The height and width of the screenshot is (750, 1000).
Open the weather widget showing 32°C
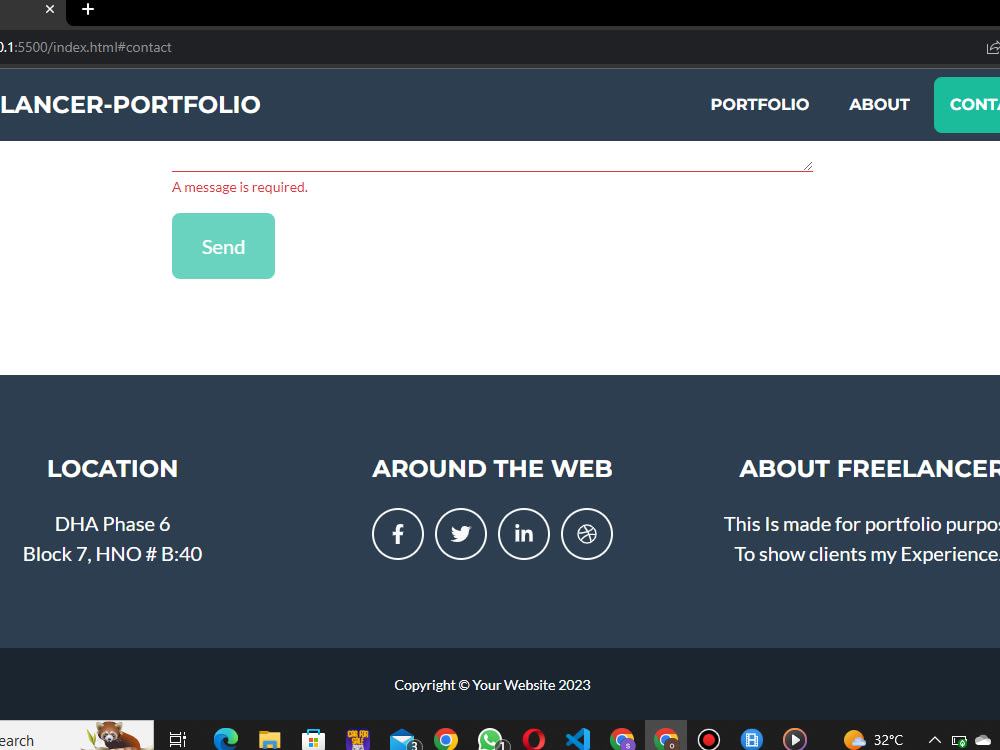(873, 740)
